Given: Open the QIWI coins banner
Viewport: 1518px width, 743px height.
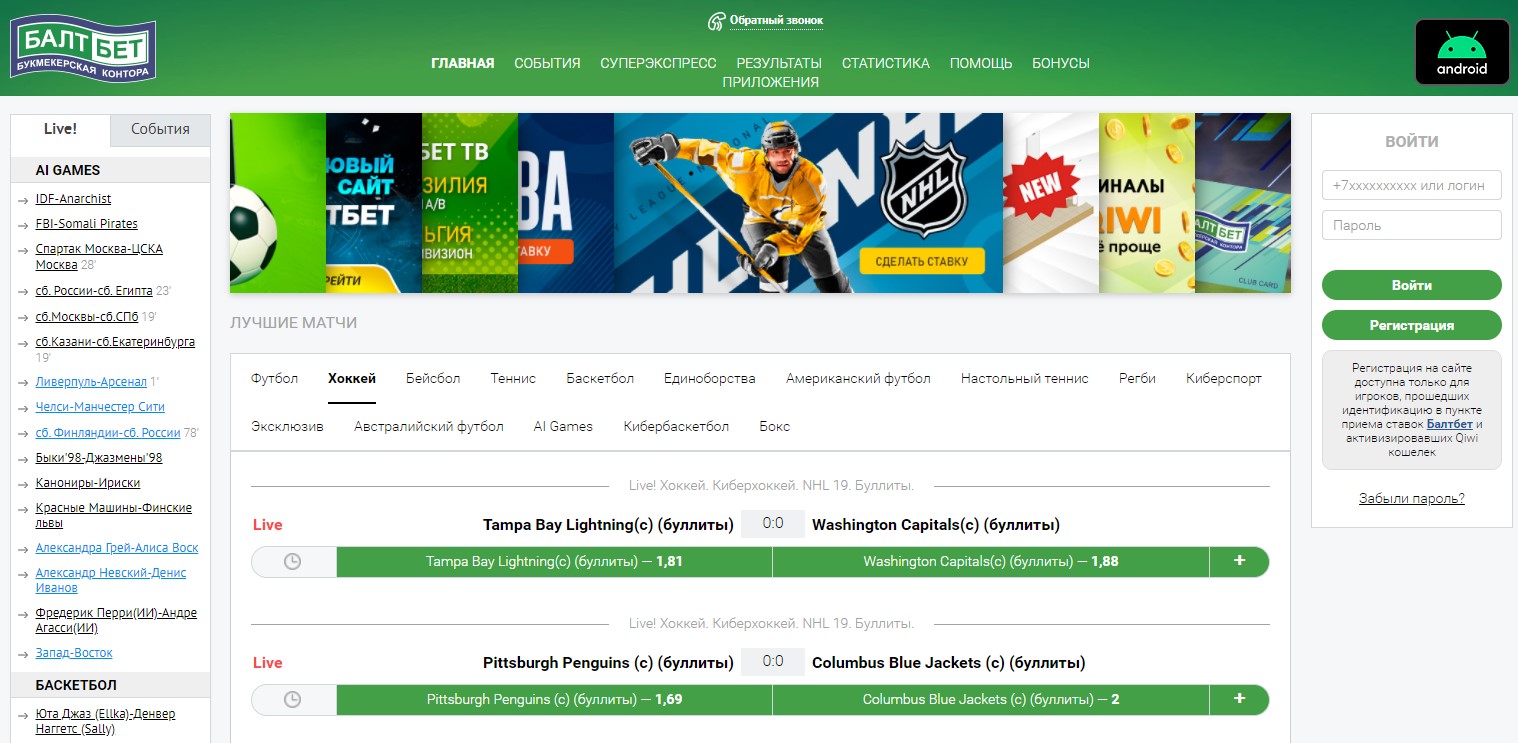Looking at the screenshot, I should tap(1147, 203).
